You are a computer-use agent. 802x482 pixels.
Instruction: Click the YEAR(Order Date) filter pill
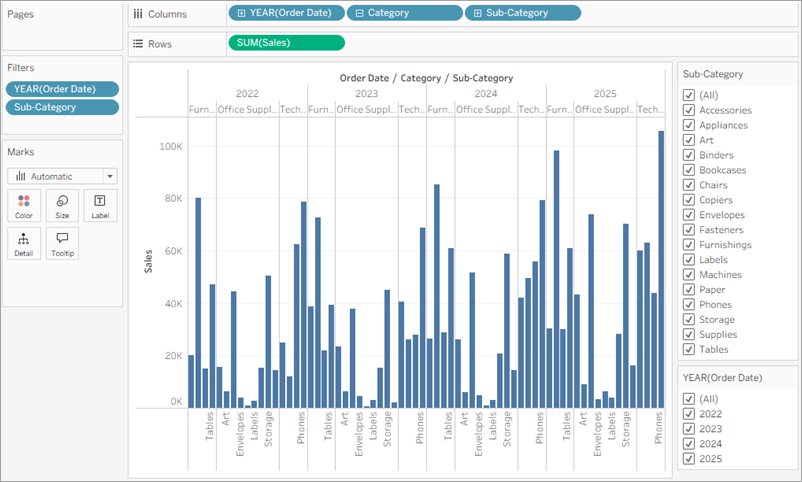pos(62,88)
